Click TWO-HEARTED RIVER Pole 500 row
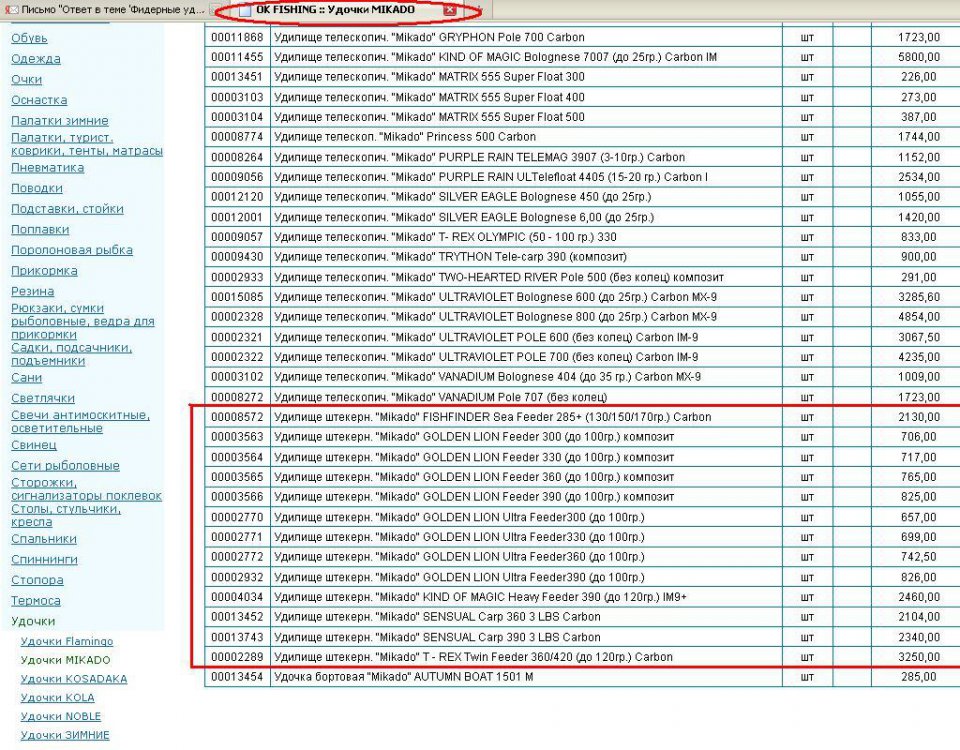960x750 pixels. point(582,277)
